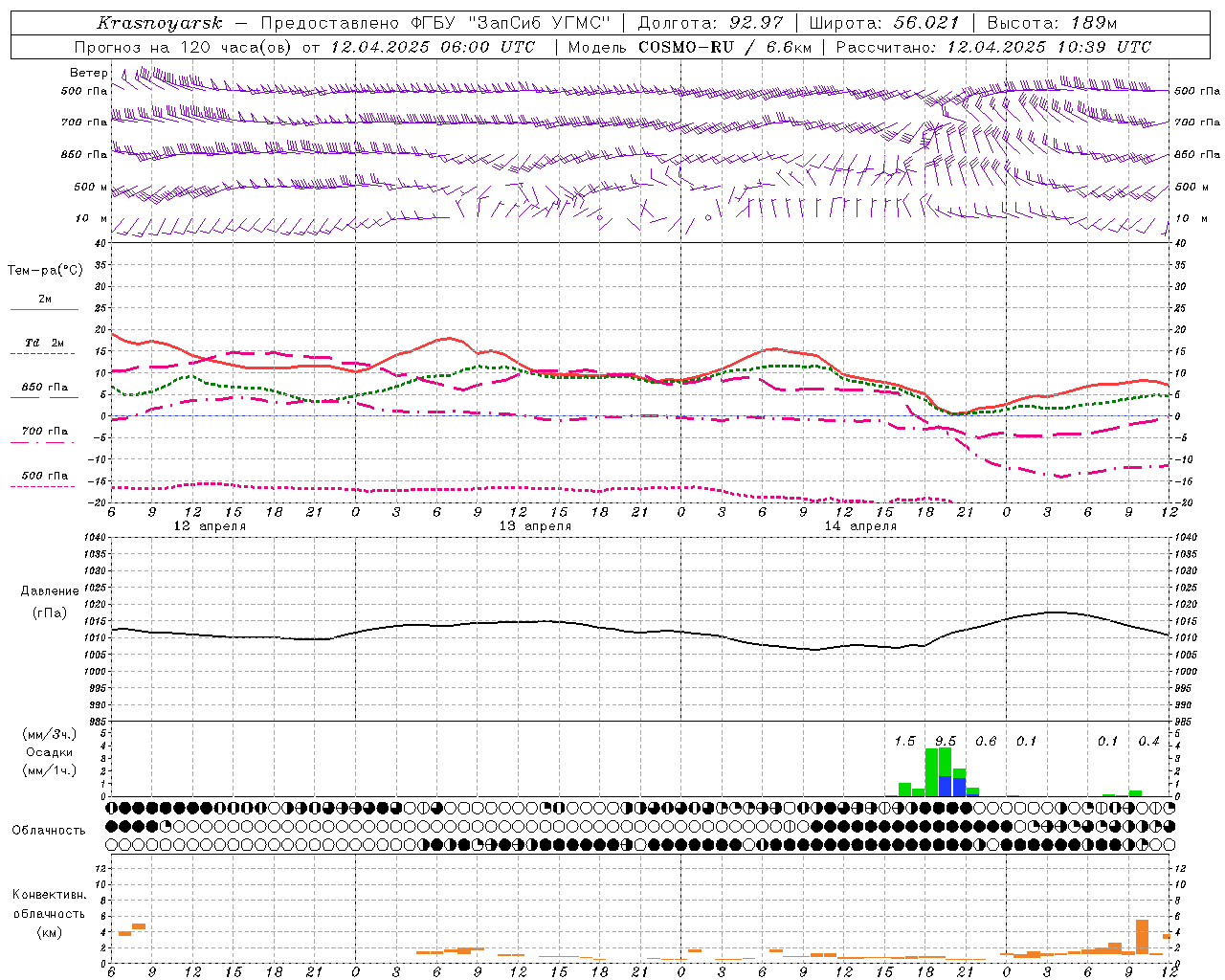1225x980 pixels.
Task: Select the 'Прогноз на 120 часа(ов)' forecast text
Action: (184, 47)
